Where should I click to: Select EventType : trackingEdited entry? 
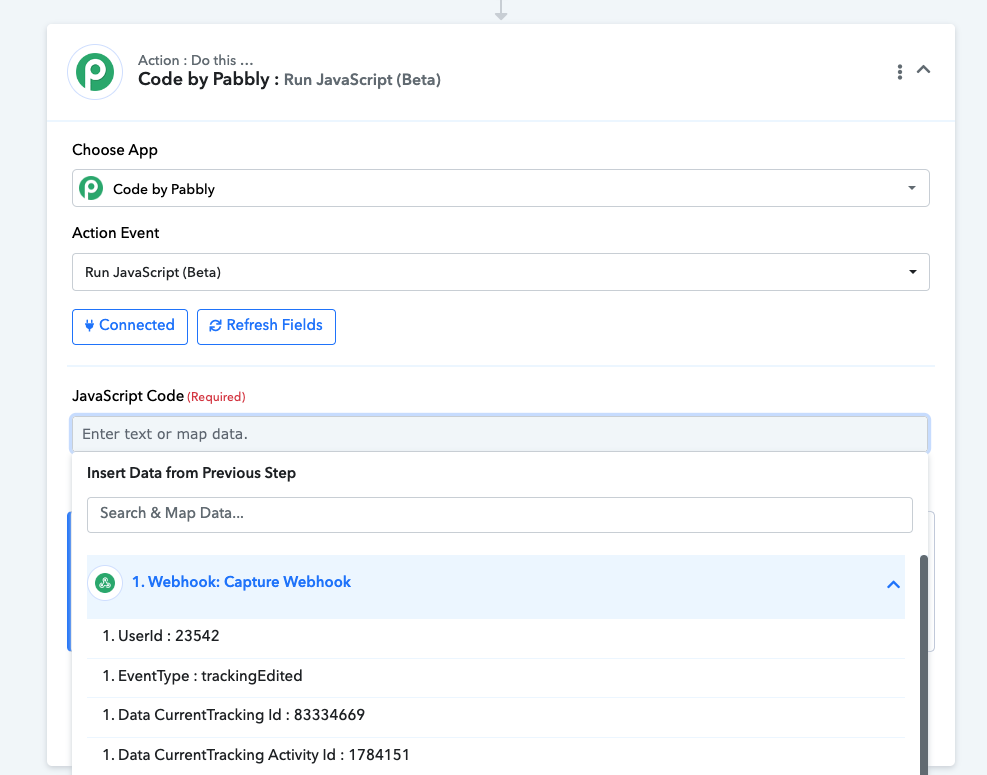(495, 676)
